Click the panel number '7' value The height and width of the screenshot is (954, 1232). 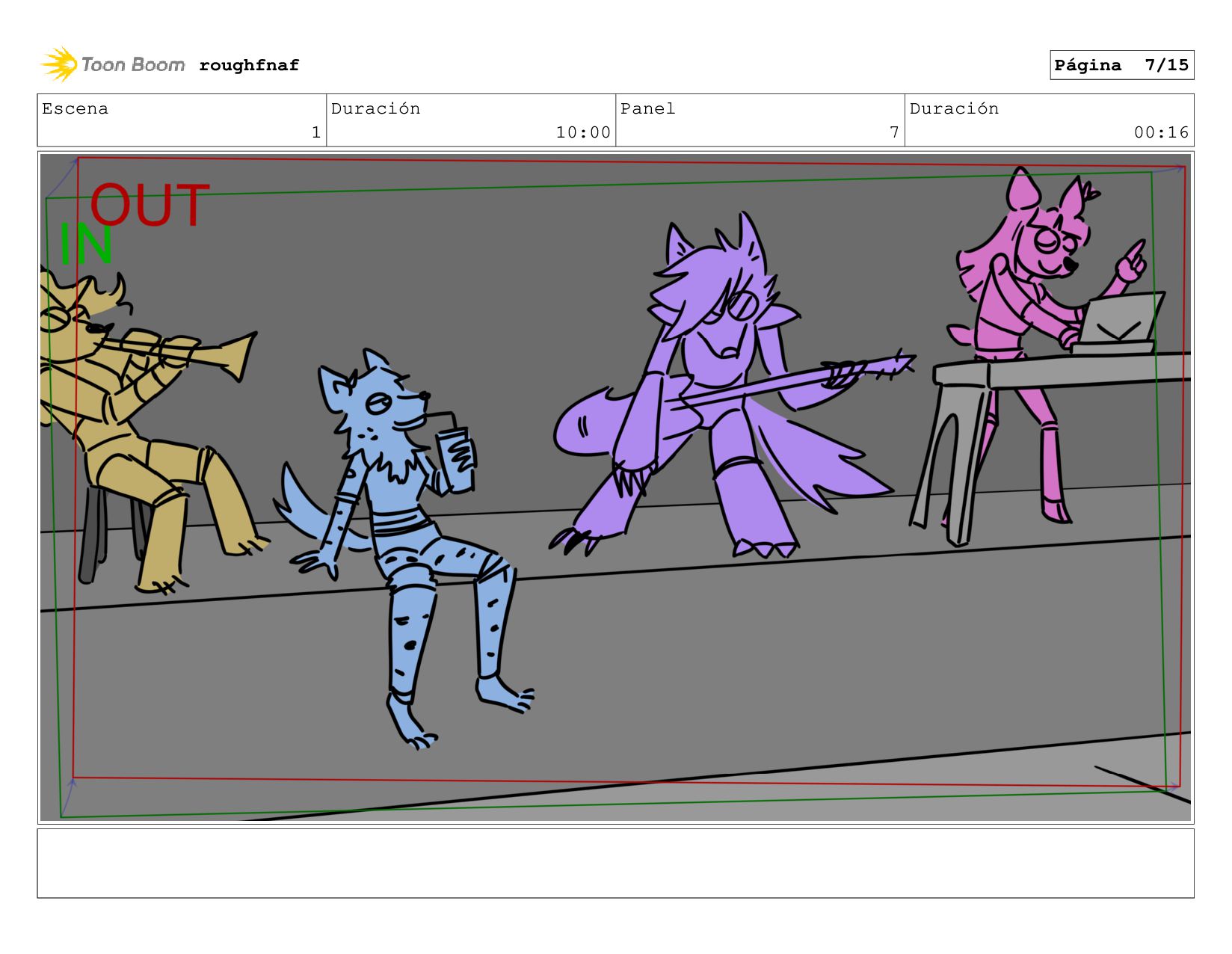894,132
